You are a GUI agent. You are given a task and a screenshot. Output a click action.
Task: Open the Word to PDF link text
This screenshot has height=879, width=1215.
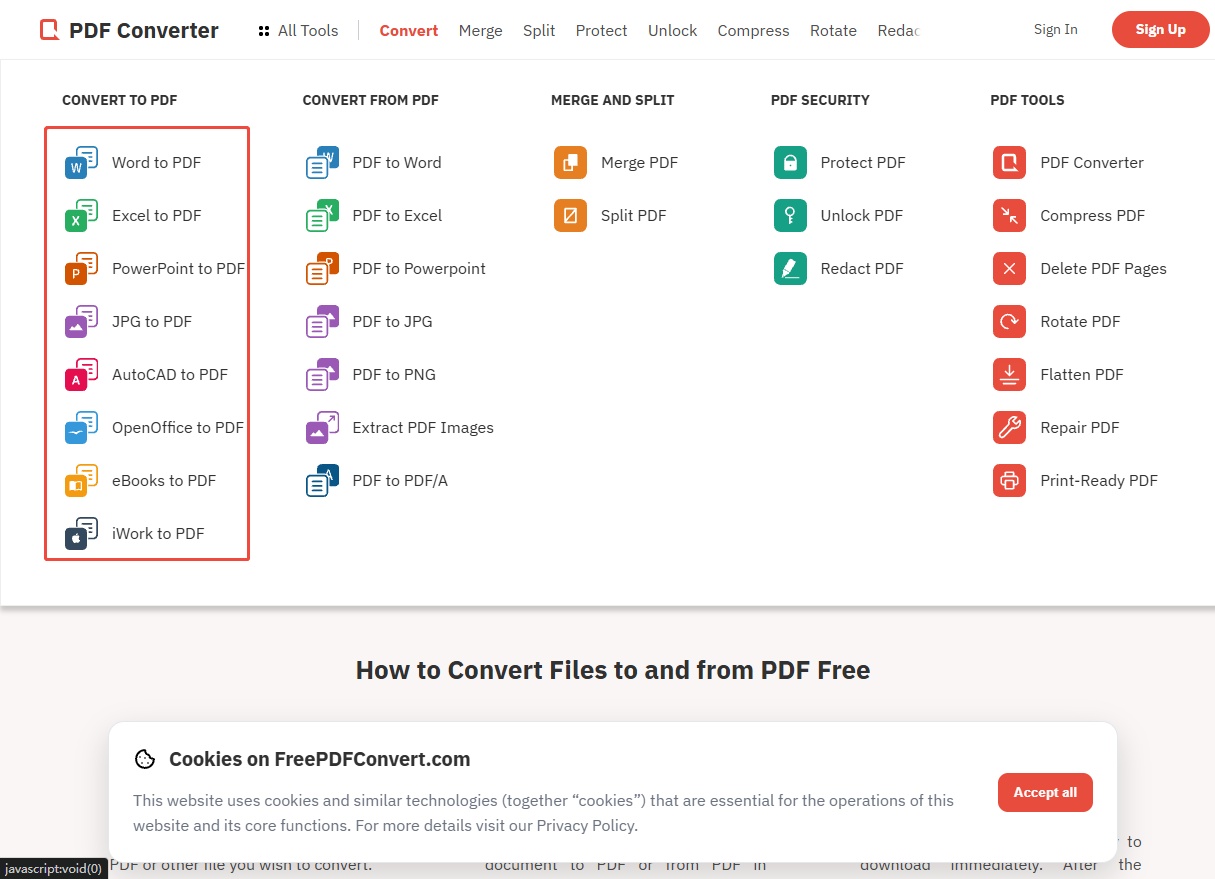click(x=156, y=162)
